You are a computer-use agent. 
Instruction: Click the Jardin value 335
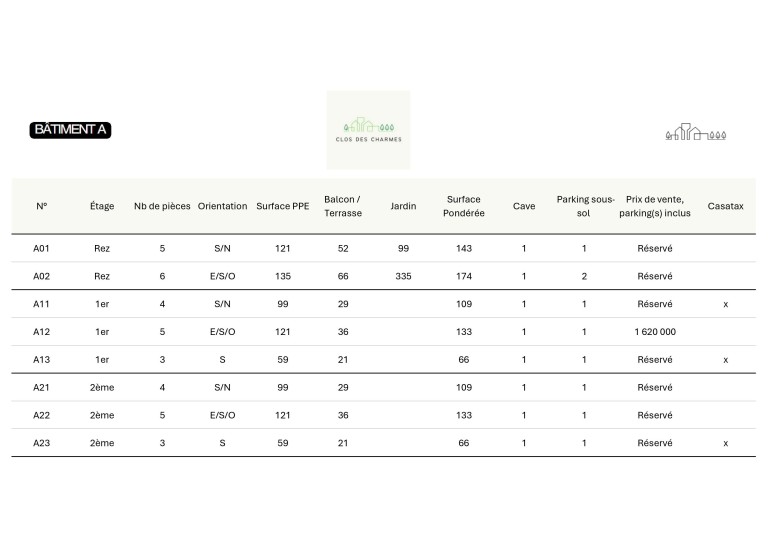tap(403, 276)
